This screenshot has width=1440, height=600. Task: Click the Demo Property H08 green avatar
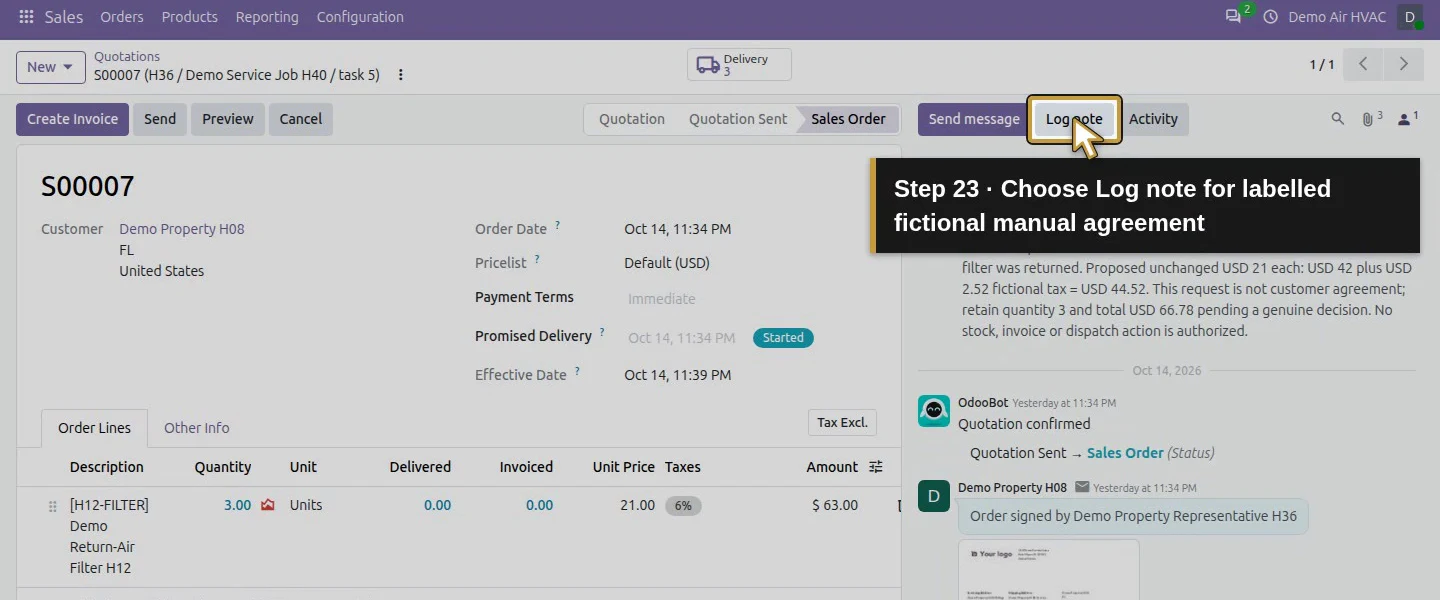pyautogui.click(x=934, y=496)
